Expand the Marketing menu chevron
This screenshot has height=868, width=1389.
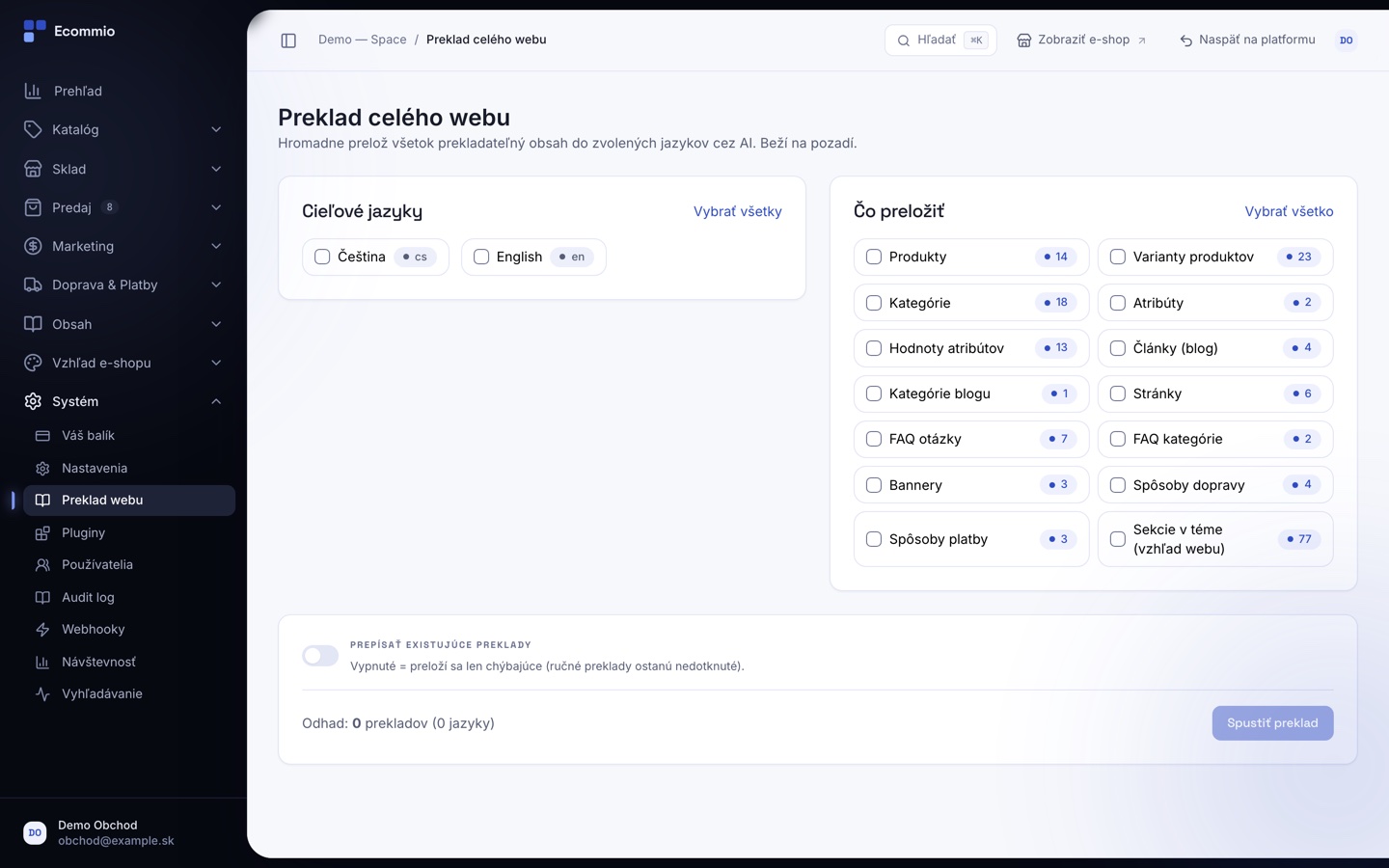point(216,246)
